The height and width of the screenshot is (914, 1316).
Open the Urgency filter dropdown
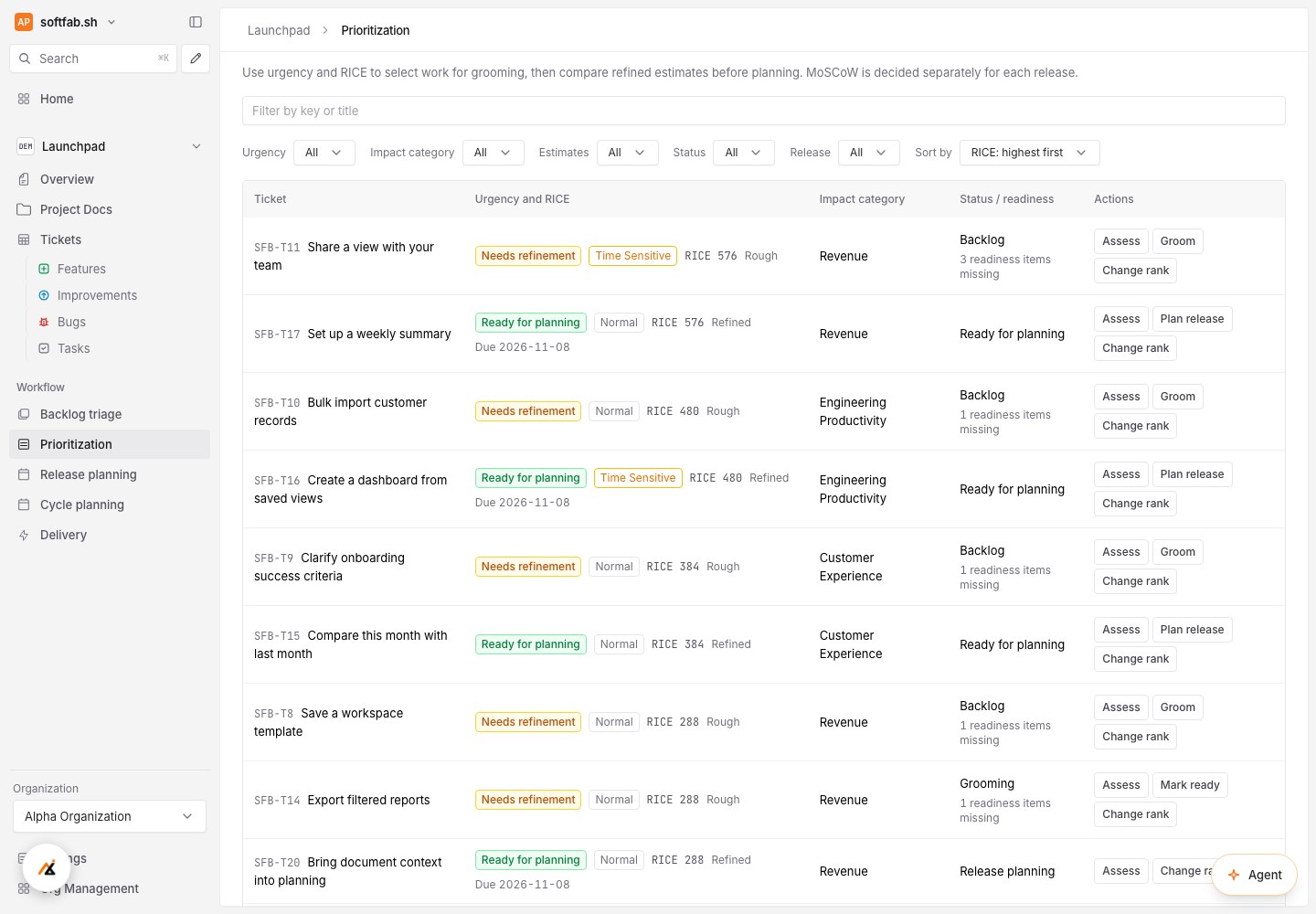tap(324, 153)
